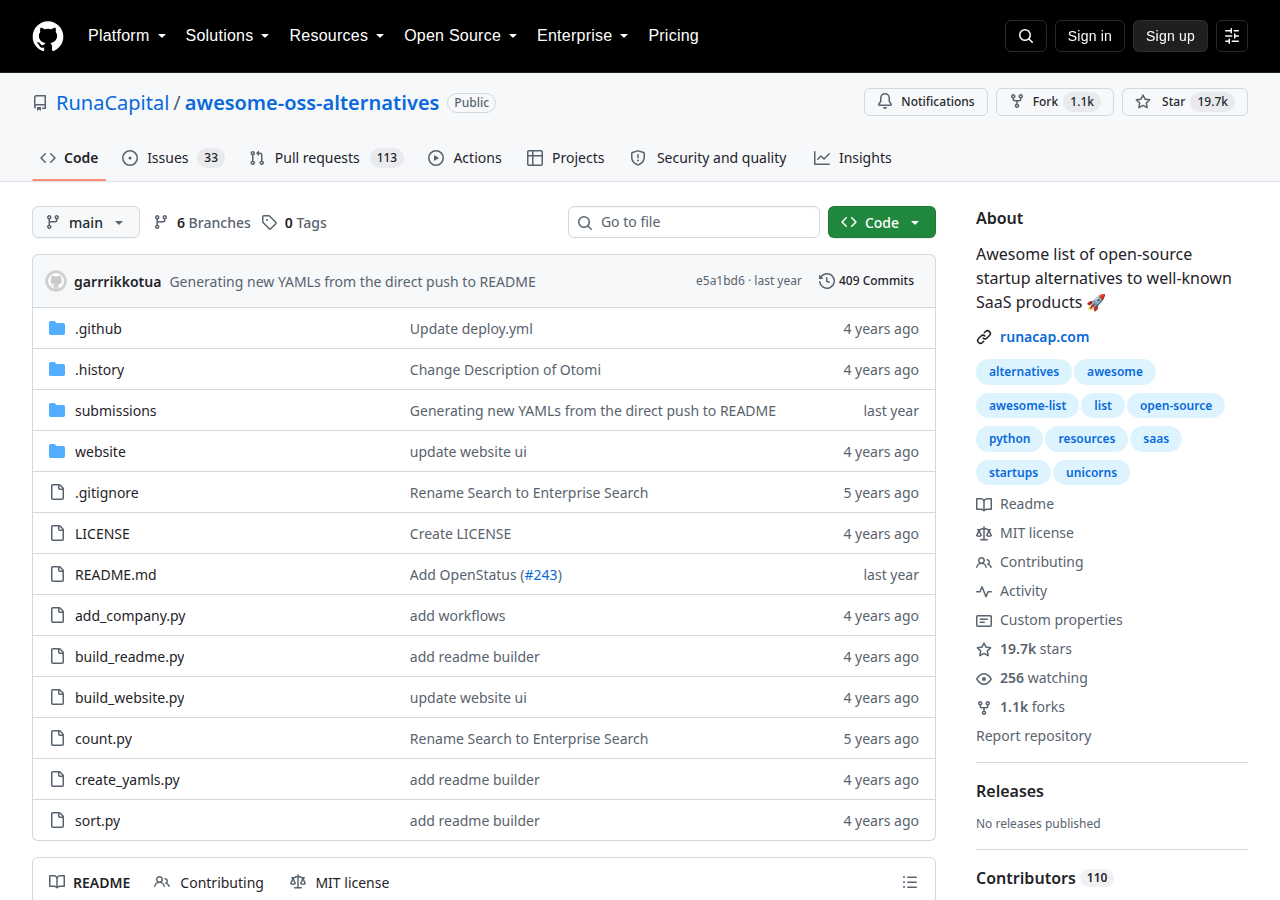Expand the Open Source menu
The width and height of the screenshot is (1280, 900).
pos(461,36)
